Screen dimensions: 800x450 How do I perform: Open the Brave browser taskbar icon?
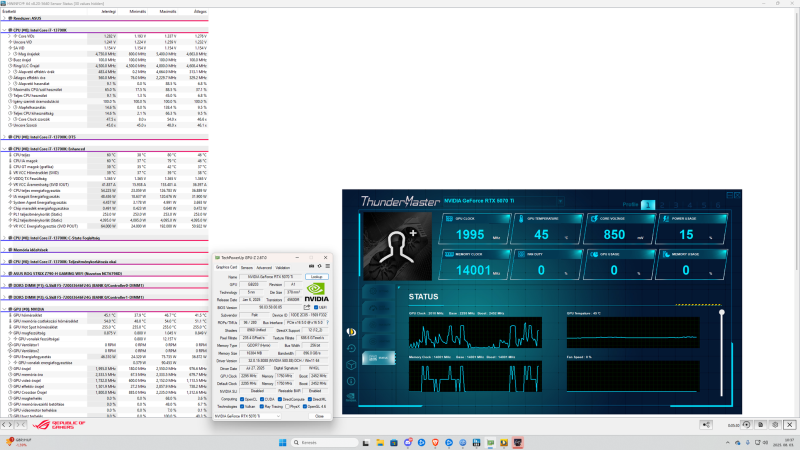point(435,442)
